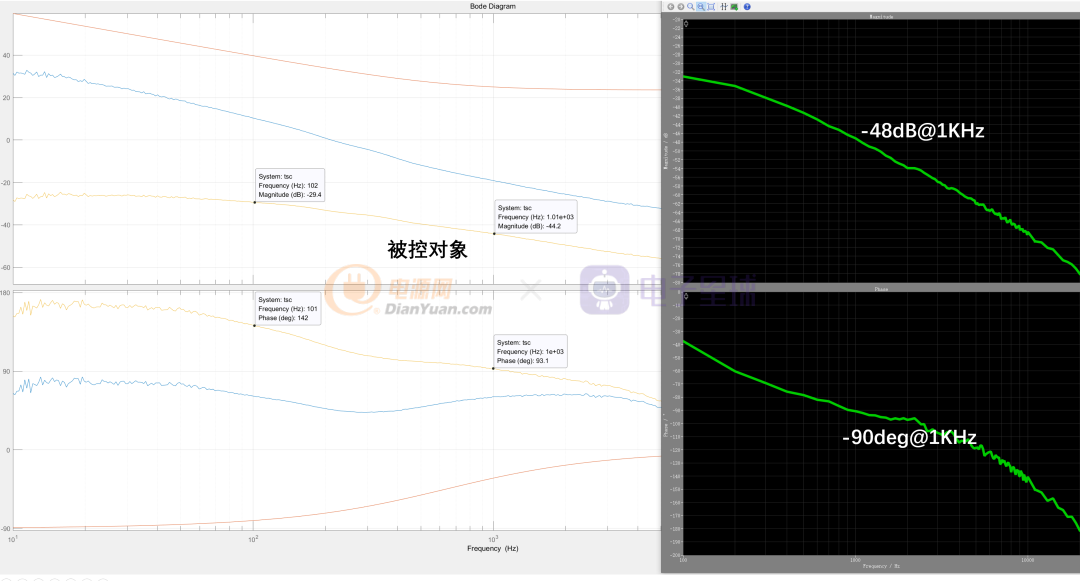Viewport: 1080px width, 581px height.
Task: Click the forward arrow in plot toolbar
Action: click(681, 7)
